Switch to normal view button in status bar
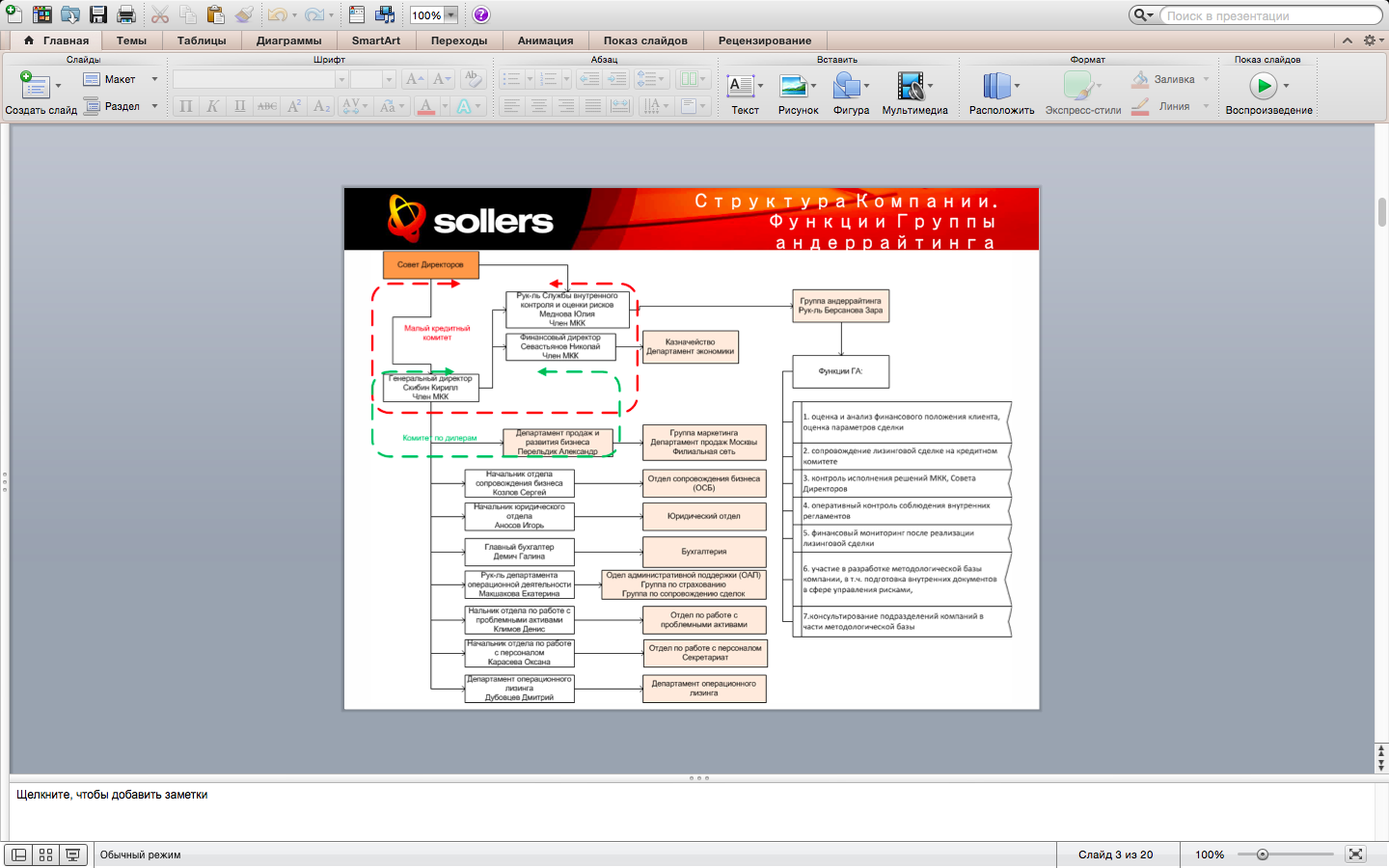This screenshot has height=868, width=1389. [18, 854]
